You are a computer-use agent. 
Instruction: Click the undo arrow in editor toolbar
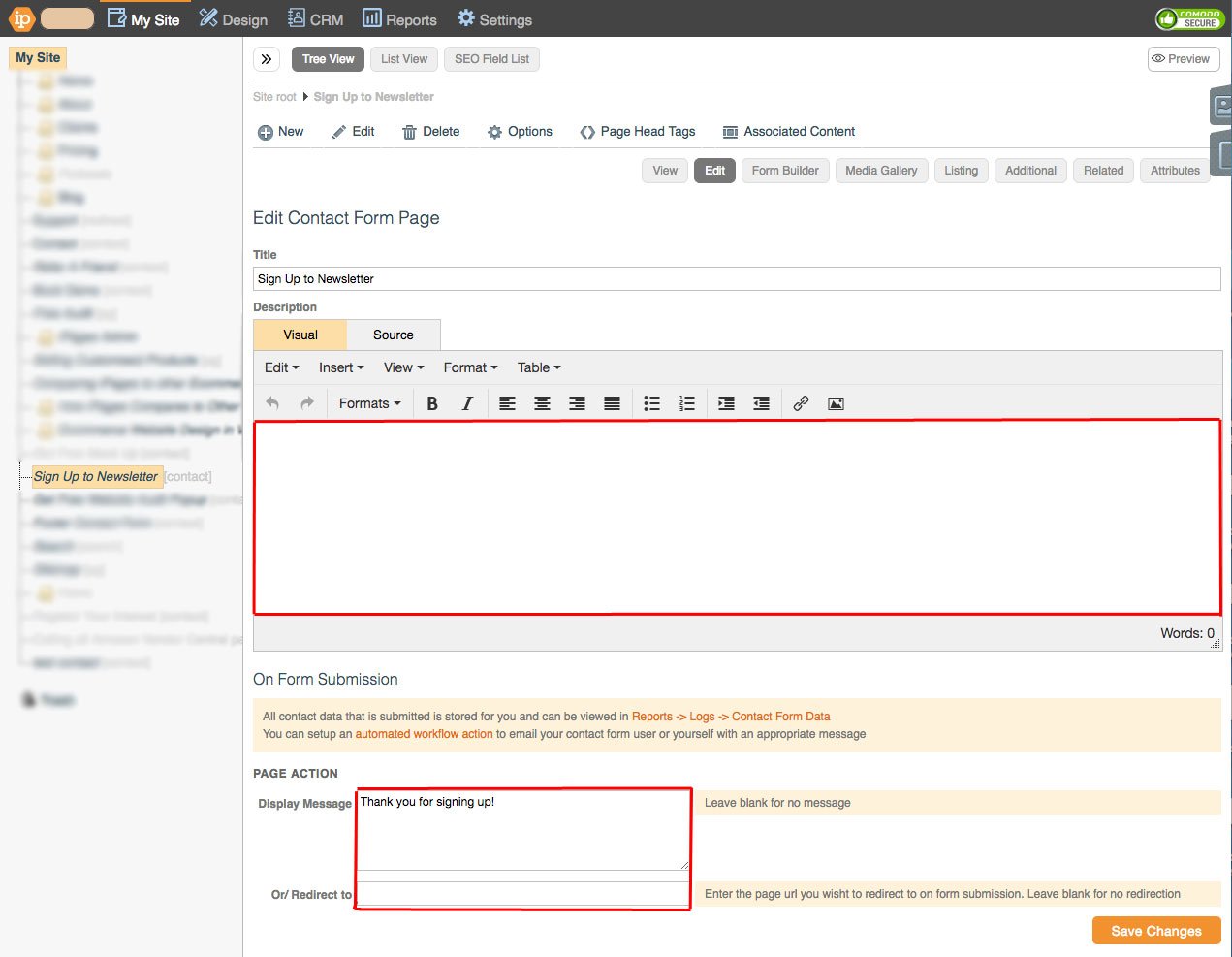[x=272, y=403]
